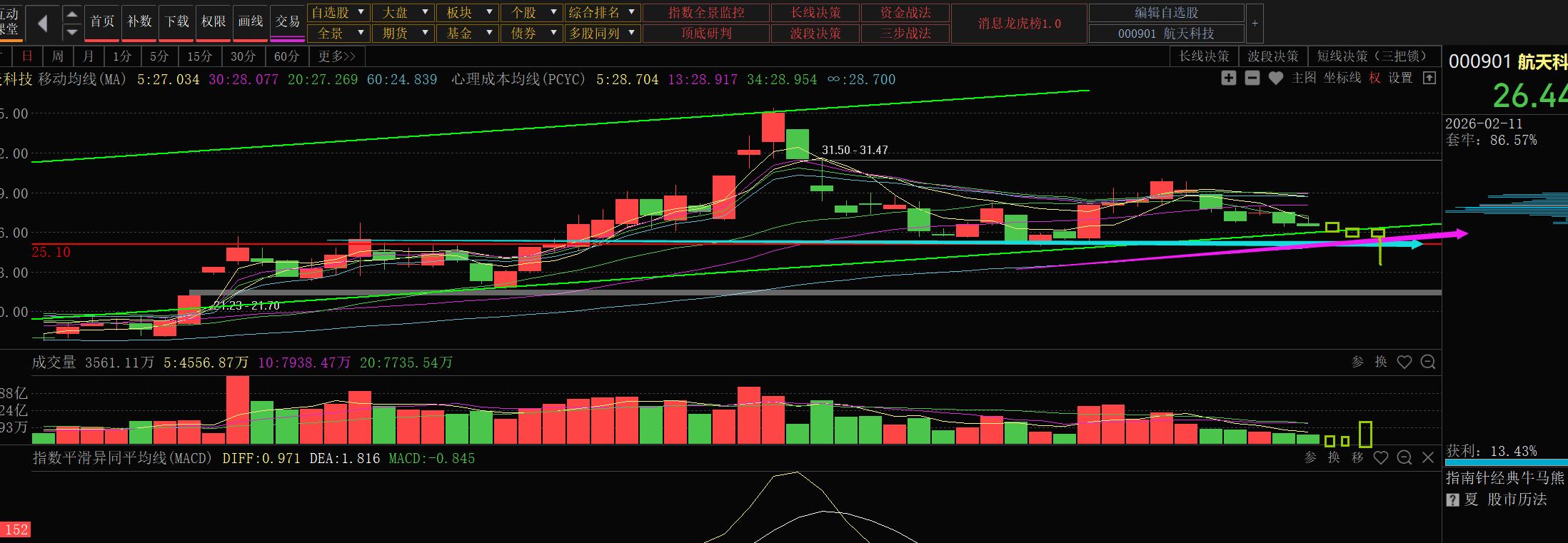Switch to 1分 period tab
The image size is (1568, 543).
pyautogui.click(x=122, y=56)
